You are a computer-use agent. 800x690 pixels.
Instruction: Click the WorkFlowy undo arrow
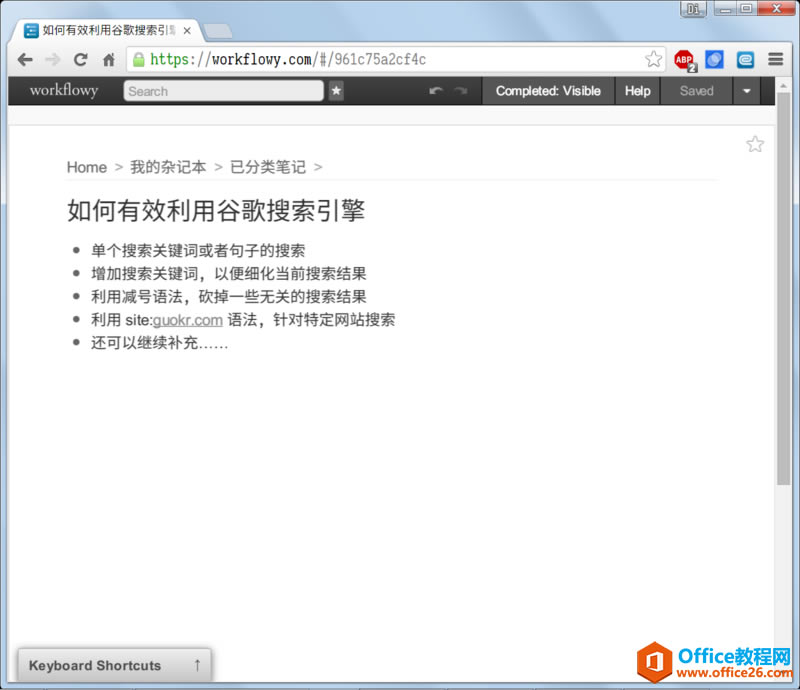pyautogui.click(x=437, y=91)
